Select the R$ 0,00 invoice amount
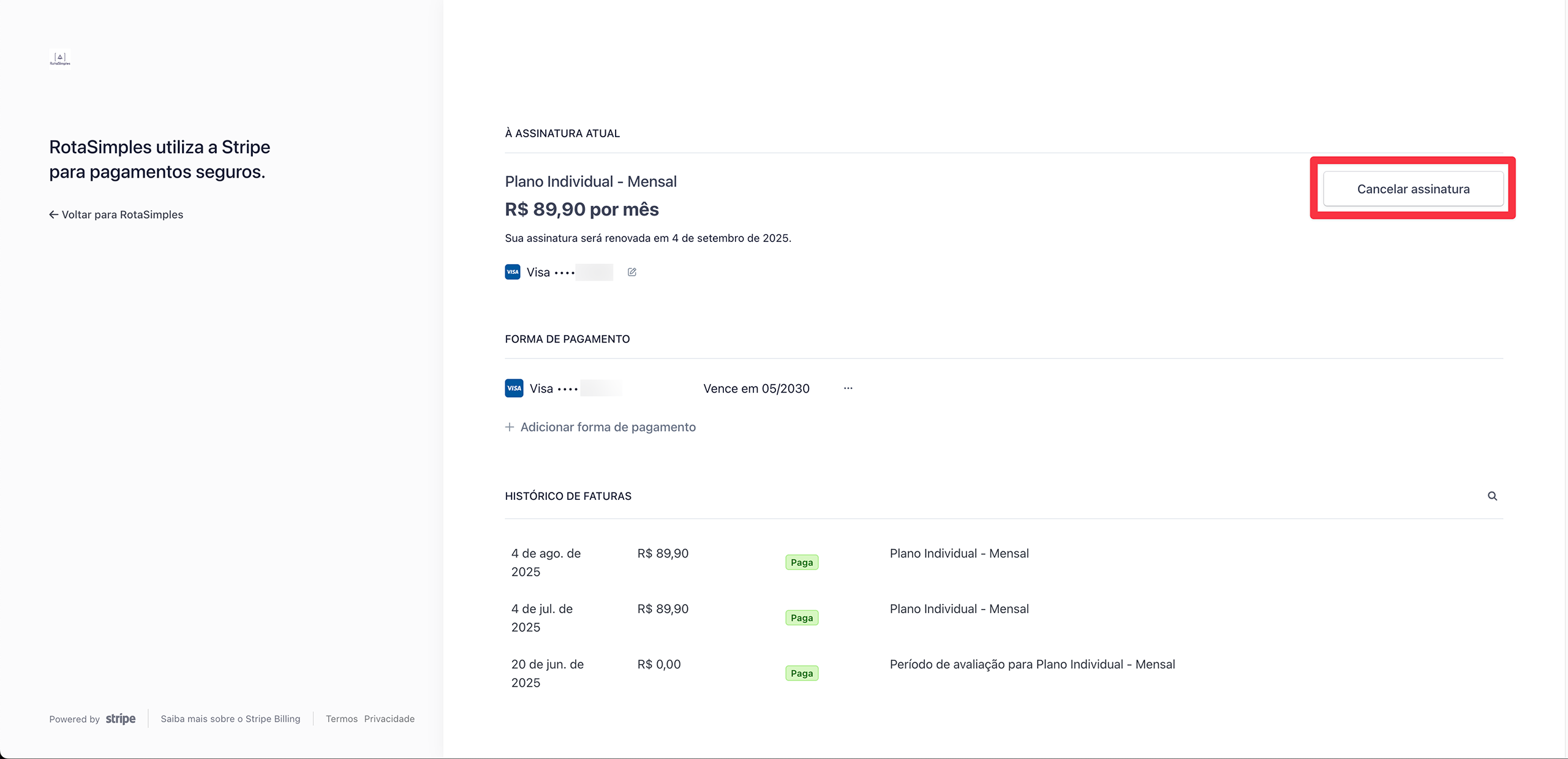Screen dimensions: 1568x759 [659, 664]
